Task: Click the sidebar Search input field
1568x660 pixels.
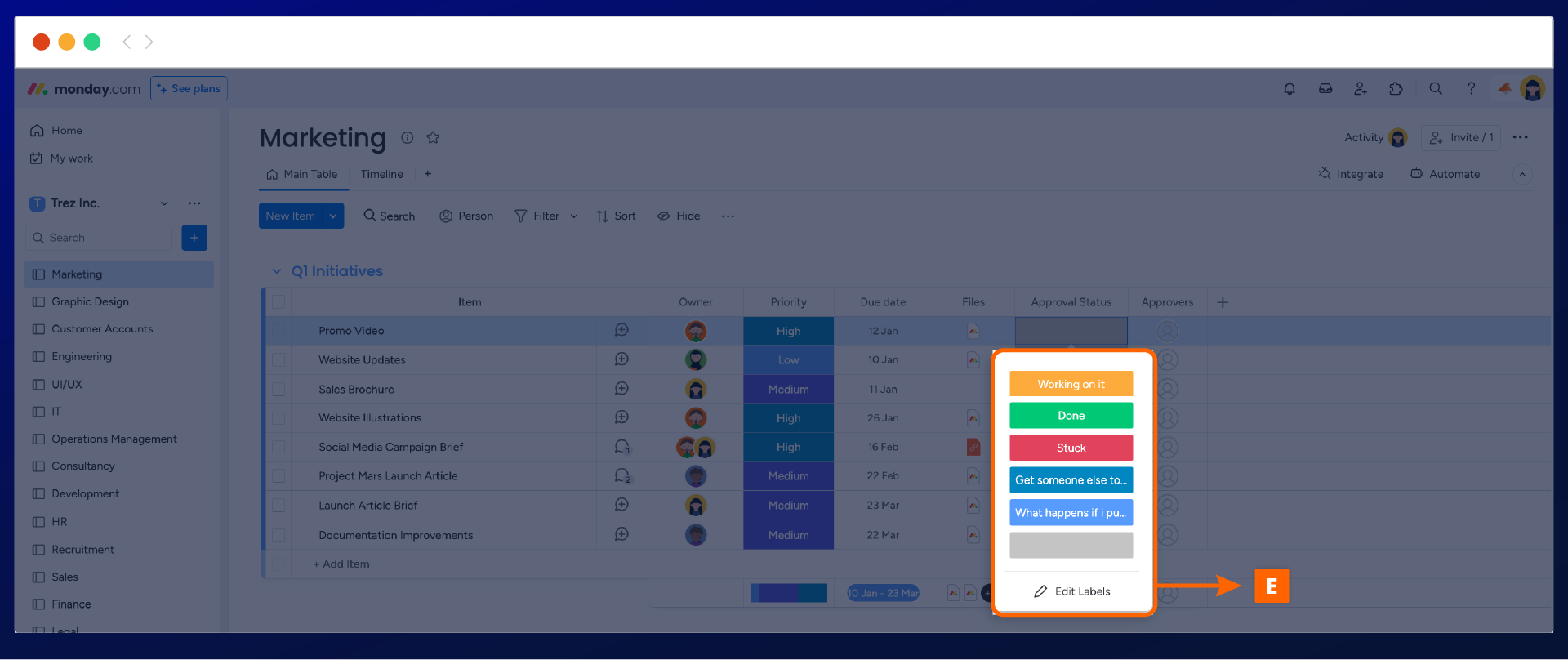Action: point(100,238)
